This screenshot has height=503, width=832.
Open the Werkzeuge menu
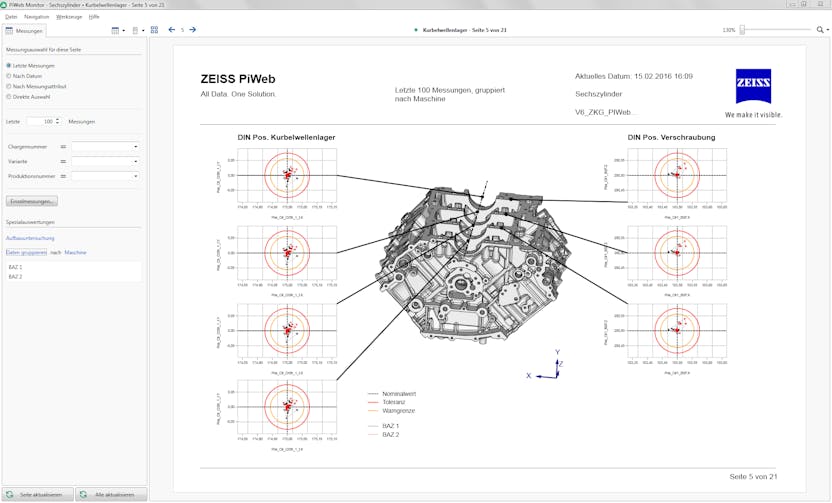69,17
